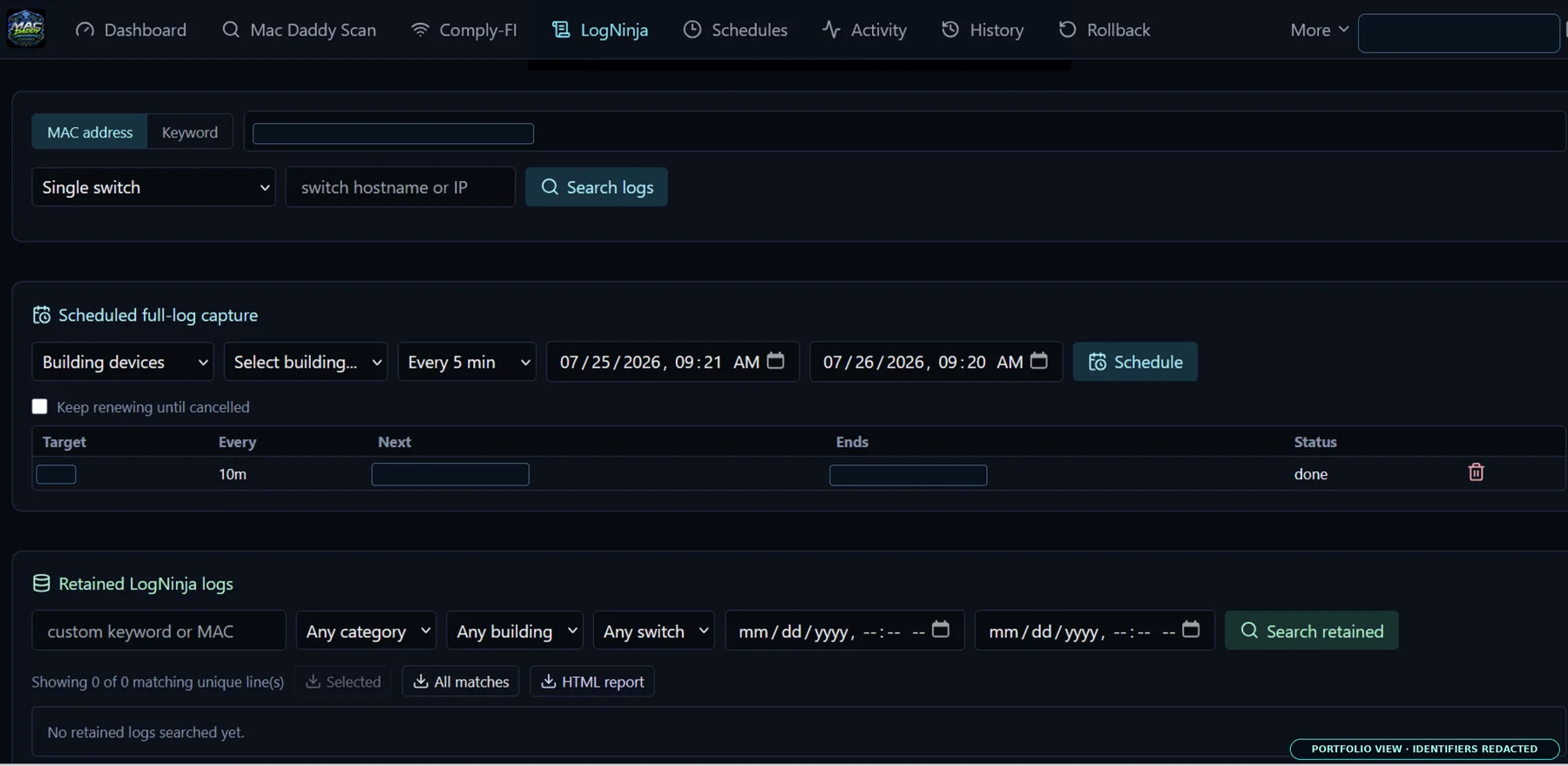Switch to the Keyword search tab
Image resolution: width=1568 pixels, height=766 pixels.
[190, 132]
